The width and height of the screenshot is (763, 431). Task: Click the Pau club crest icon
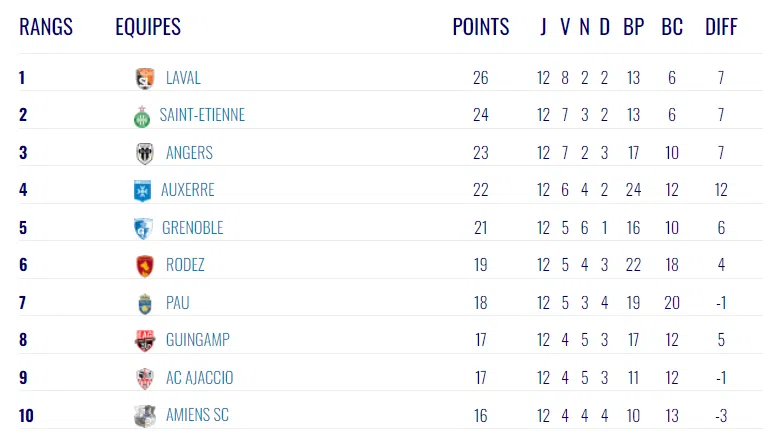tap(144, 303)
